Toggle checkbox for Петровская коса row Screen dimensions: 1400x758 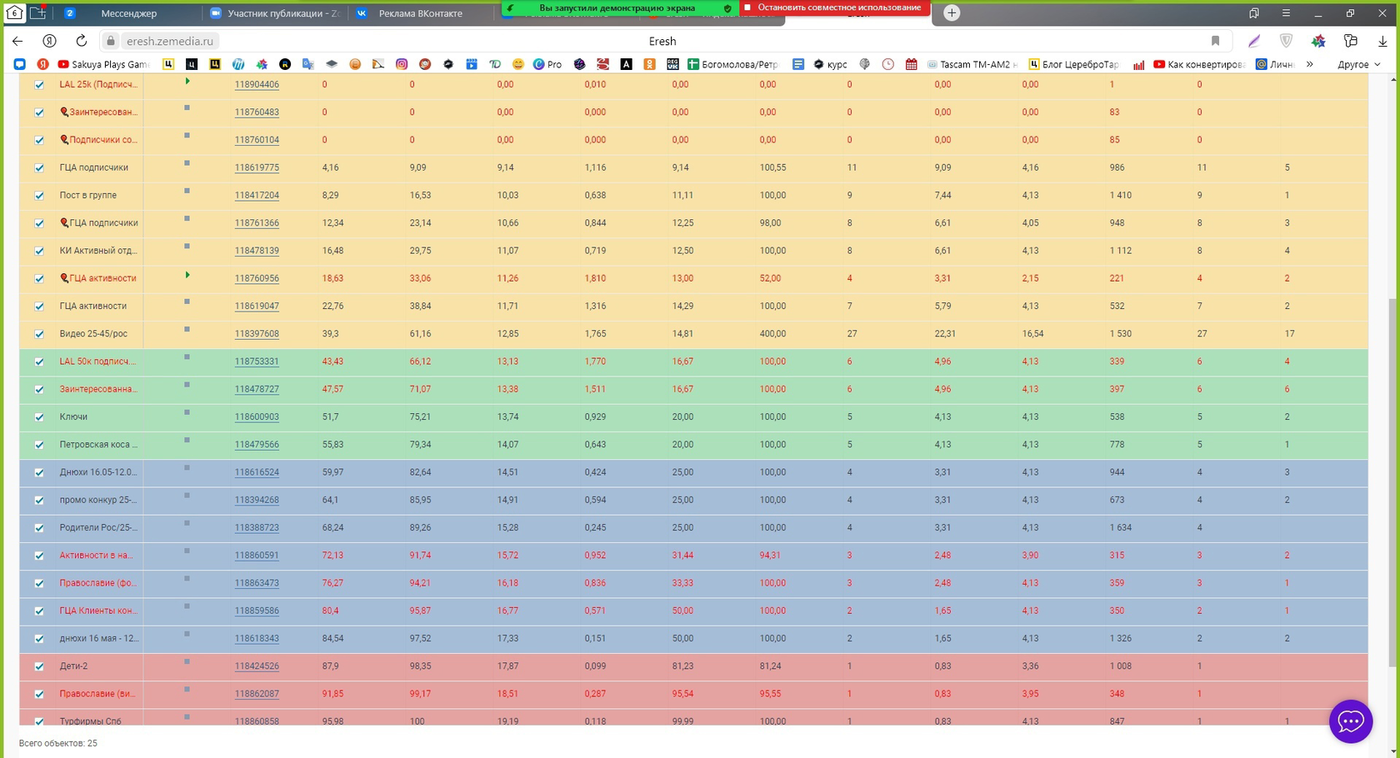point(39,445)
